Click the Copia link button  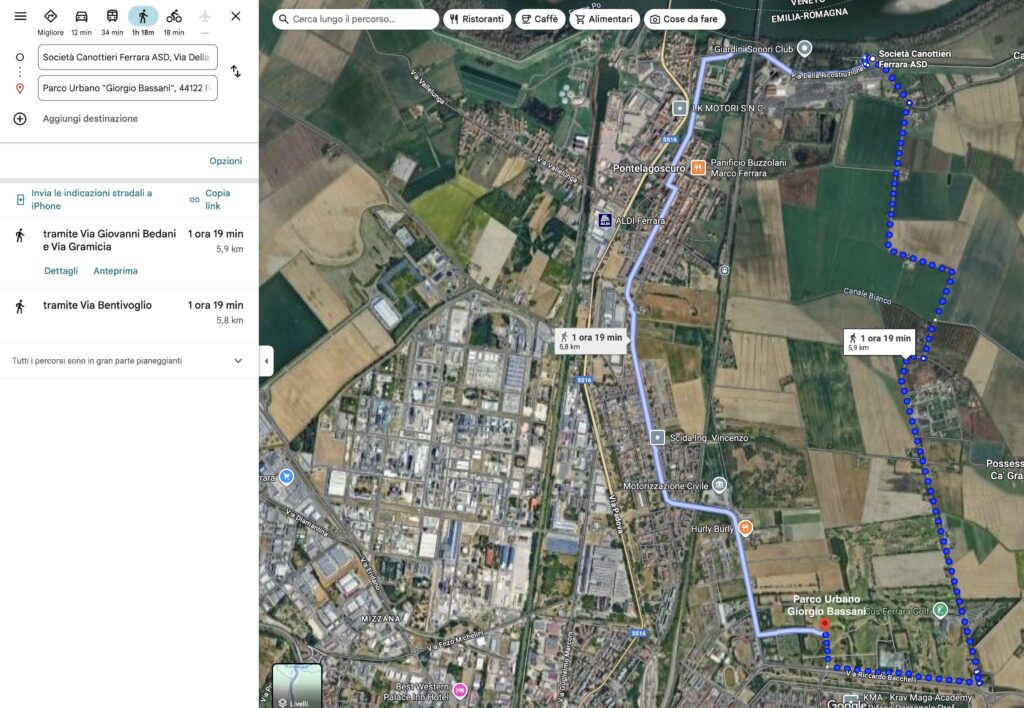coord(216,199)
